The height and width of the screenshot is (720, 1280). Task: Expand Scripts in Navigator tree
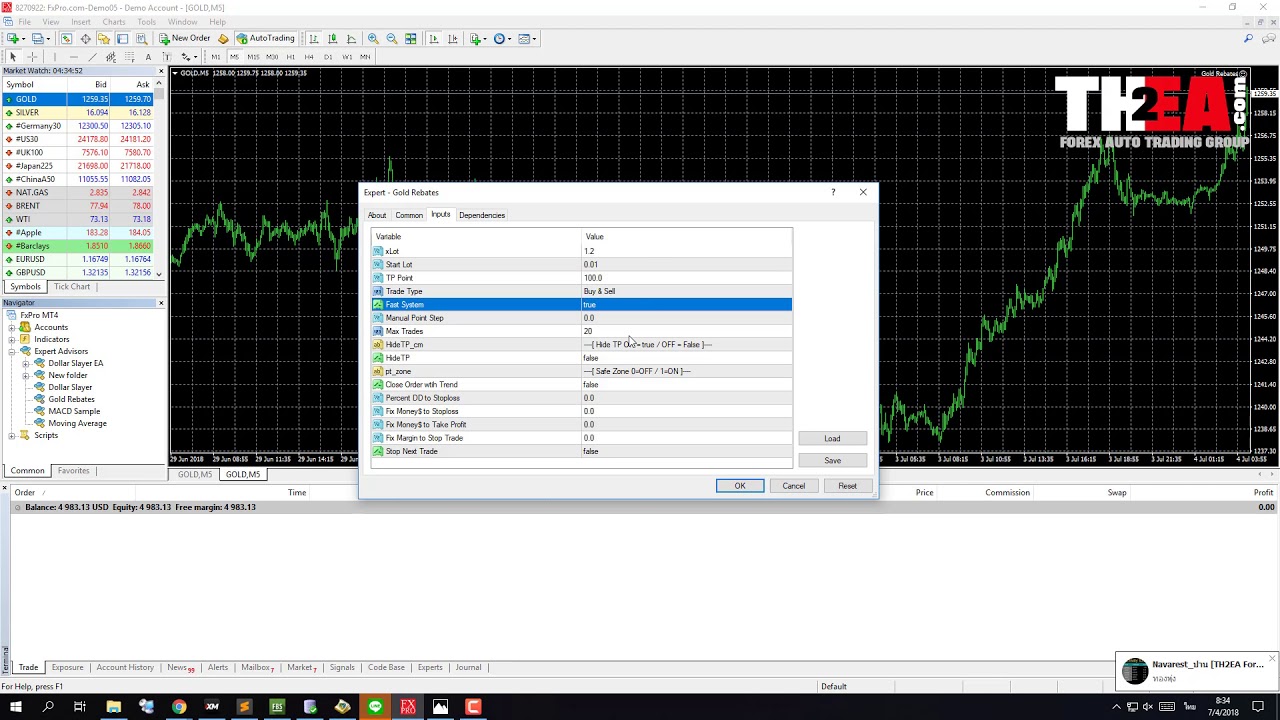pos(12,435)
